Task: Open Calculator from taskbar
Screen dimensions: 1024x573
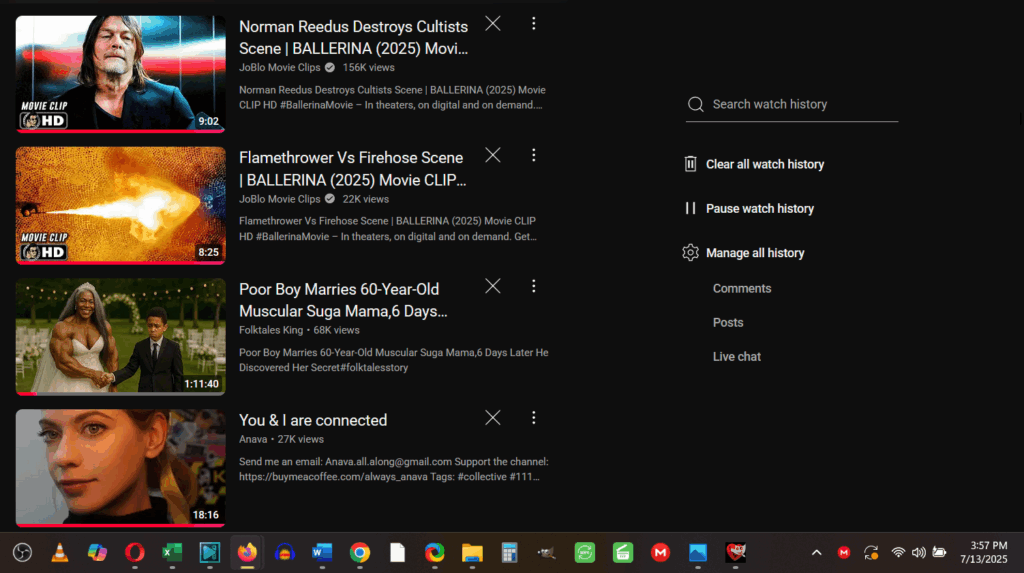Action: point(509,553)
